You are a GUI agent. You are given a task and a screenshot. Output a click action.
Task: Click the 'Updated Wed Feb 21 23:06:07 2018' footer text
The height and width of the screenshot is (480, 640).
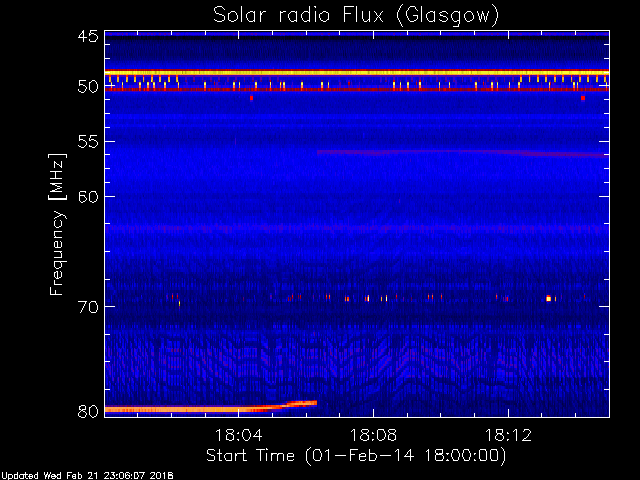coord(87,476)
